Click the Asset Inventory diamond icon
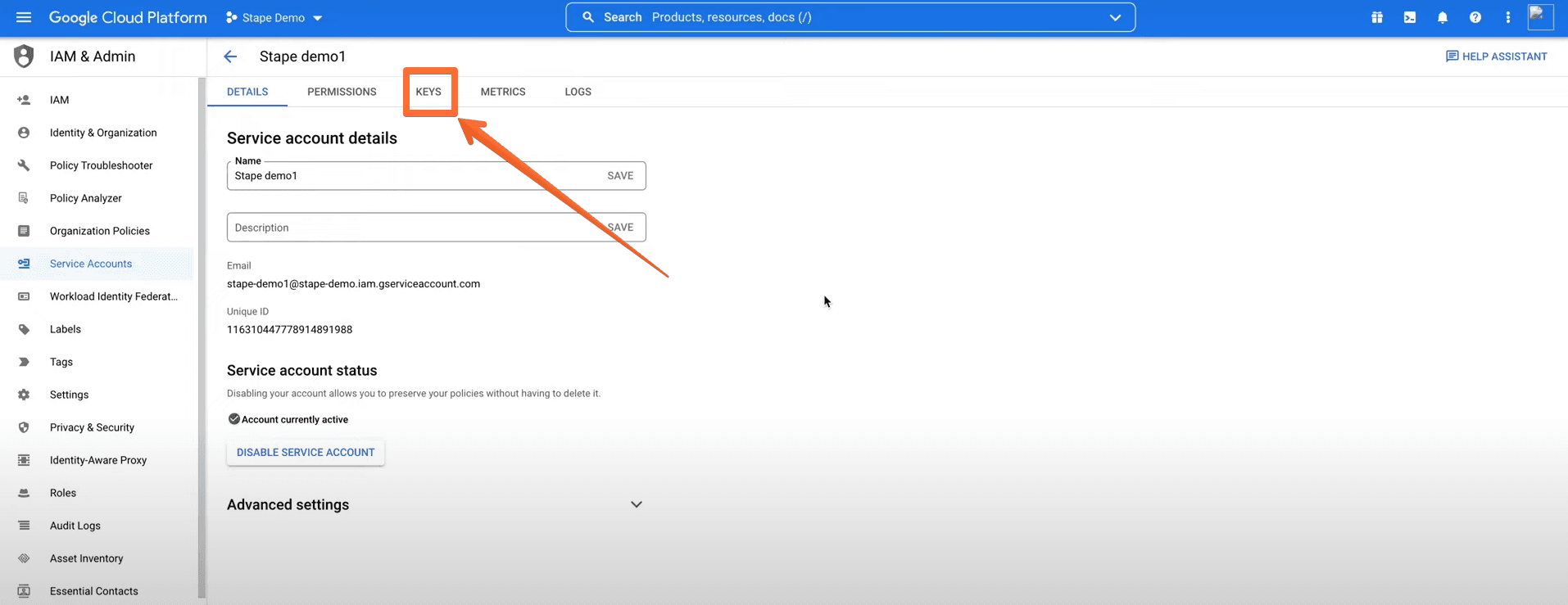This screenshot has width=1568, height=605. point(24,558)
